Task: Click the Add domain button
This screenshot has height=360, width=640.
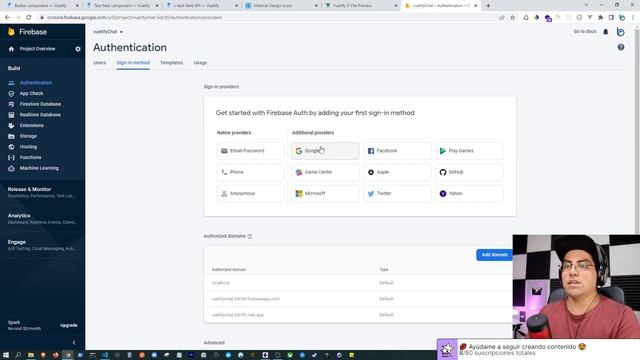Action: [494, 255]
